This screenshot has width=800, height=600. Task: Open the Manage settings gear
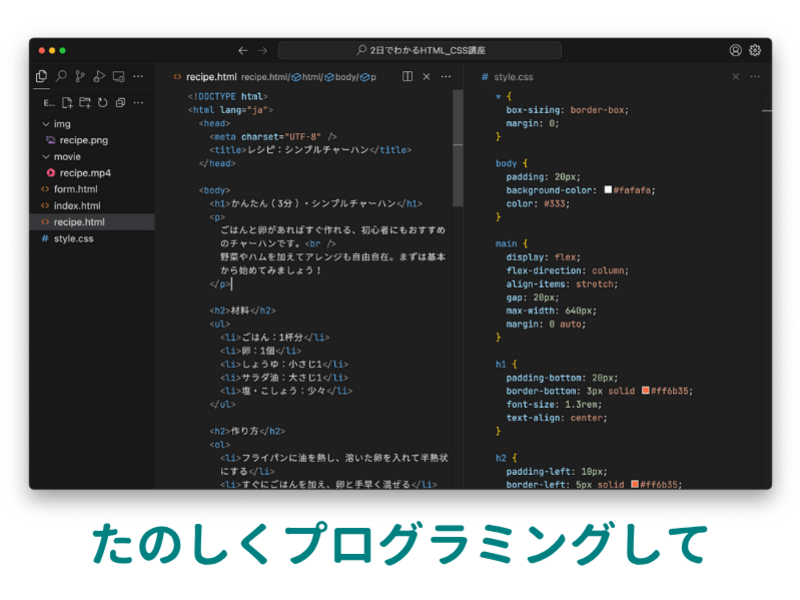[756, 48]
